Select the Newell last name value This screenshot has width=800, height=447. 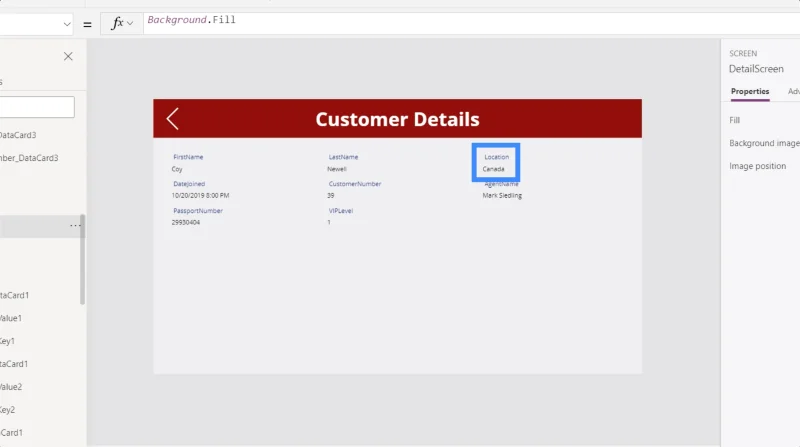click(x=337, y=169)
